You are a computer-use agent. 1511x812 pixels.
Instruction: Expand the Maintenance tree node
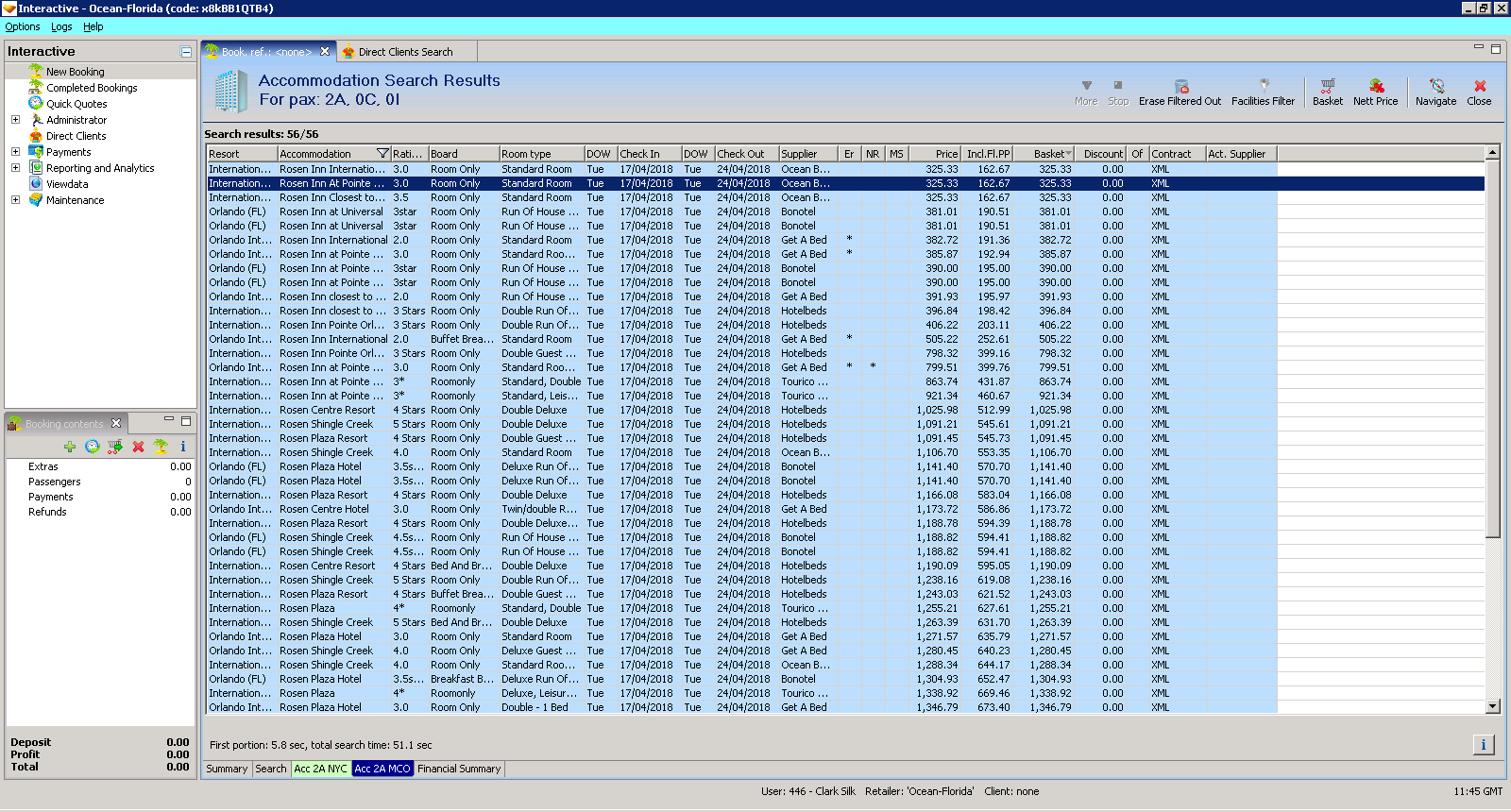pyautogui.click(x=15, y=200)
